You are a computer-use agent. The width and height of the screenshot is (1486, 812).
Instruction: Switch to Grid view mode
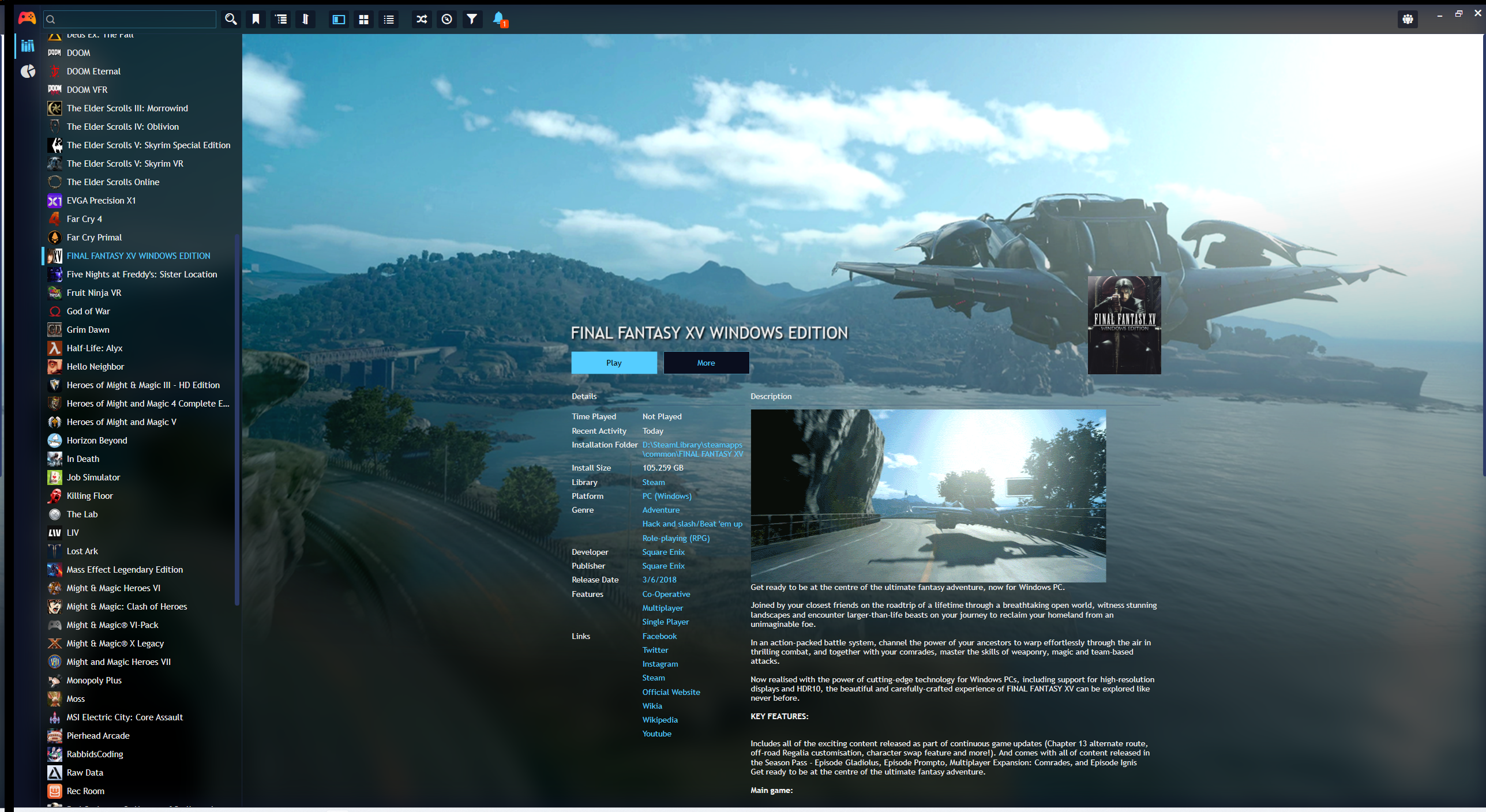coord(363,19)
